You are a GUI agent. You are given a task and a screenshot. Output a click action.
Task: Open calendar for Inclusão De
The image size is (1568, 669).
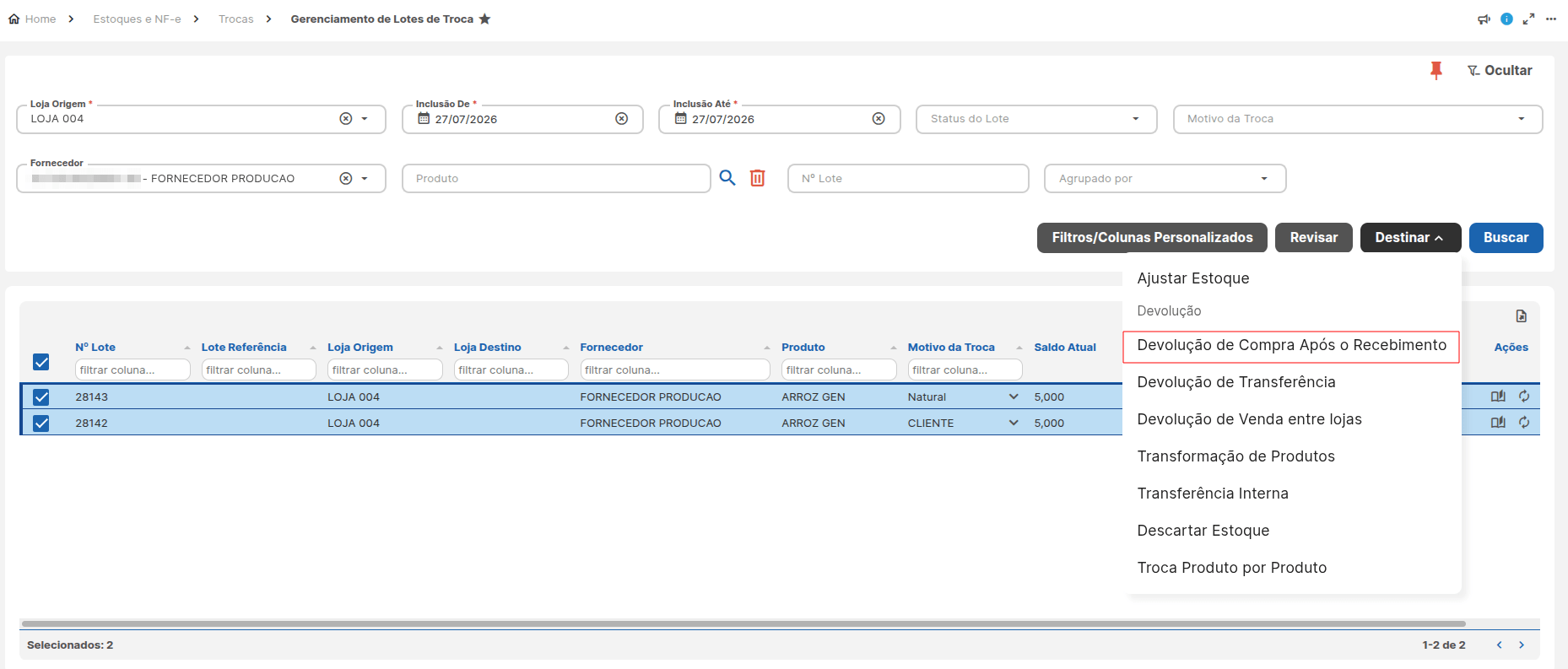point(424,119)
